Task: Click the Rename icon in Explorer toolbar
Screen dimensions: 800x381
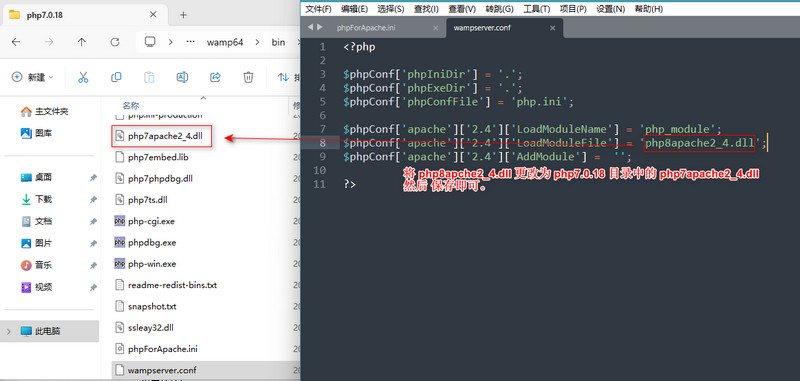Action: tap(182, 77)
